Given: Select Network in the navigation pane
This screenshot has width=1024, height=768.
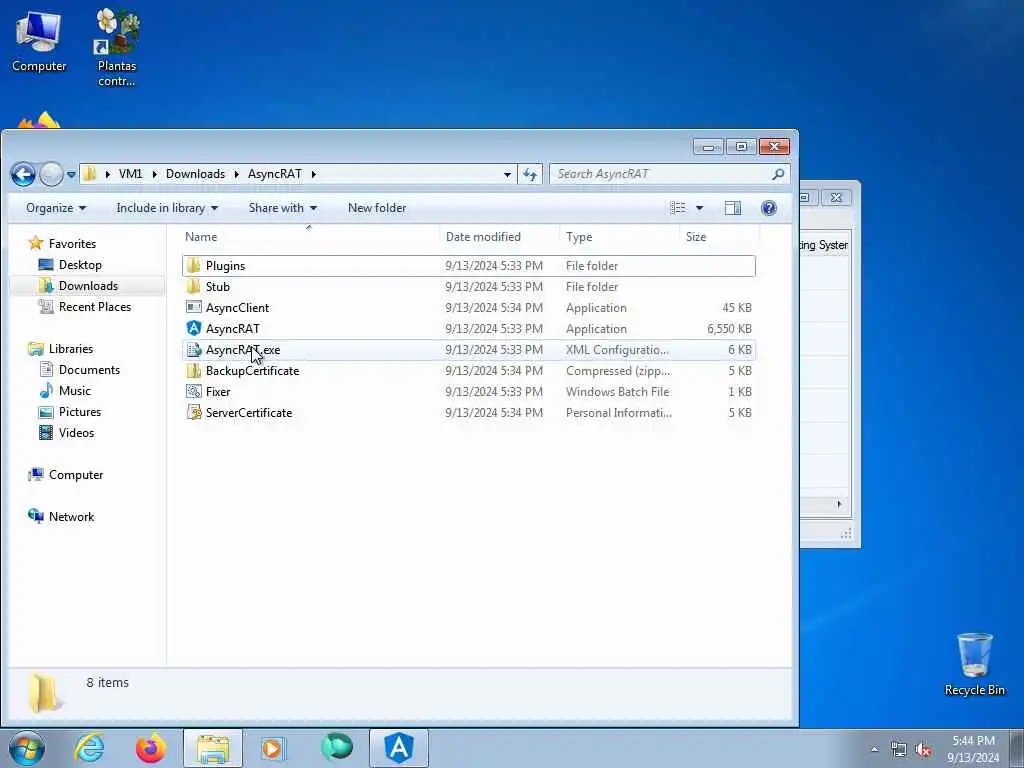Looking at the screenshot, I should pyautogui.click(x=71, y=517).
